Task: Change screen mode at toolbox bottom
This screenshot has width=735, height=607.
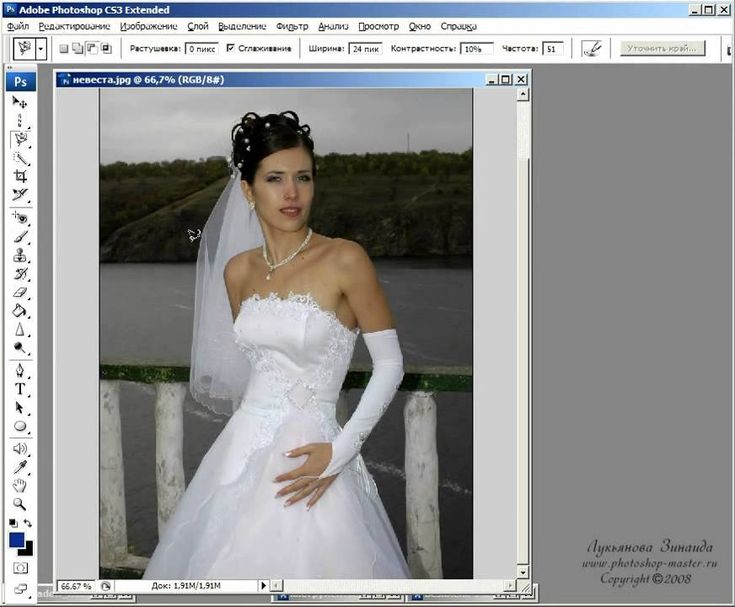Action: coord(20,589)
